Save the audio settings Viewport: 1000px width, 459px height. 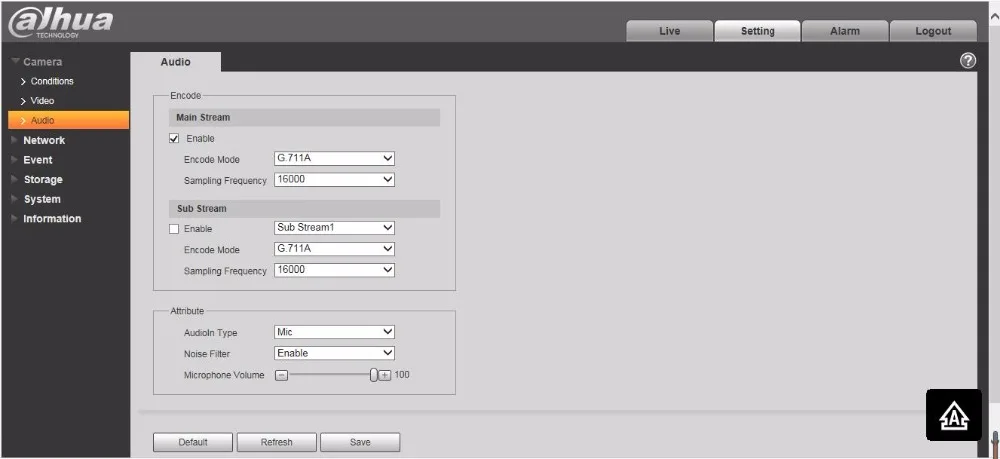point(360,442)
